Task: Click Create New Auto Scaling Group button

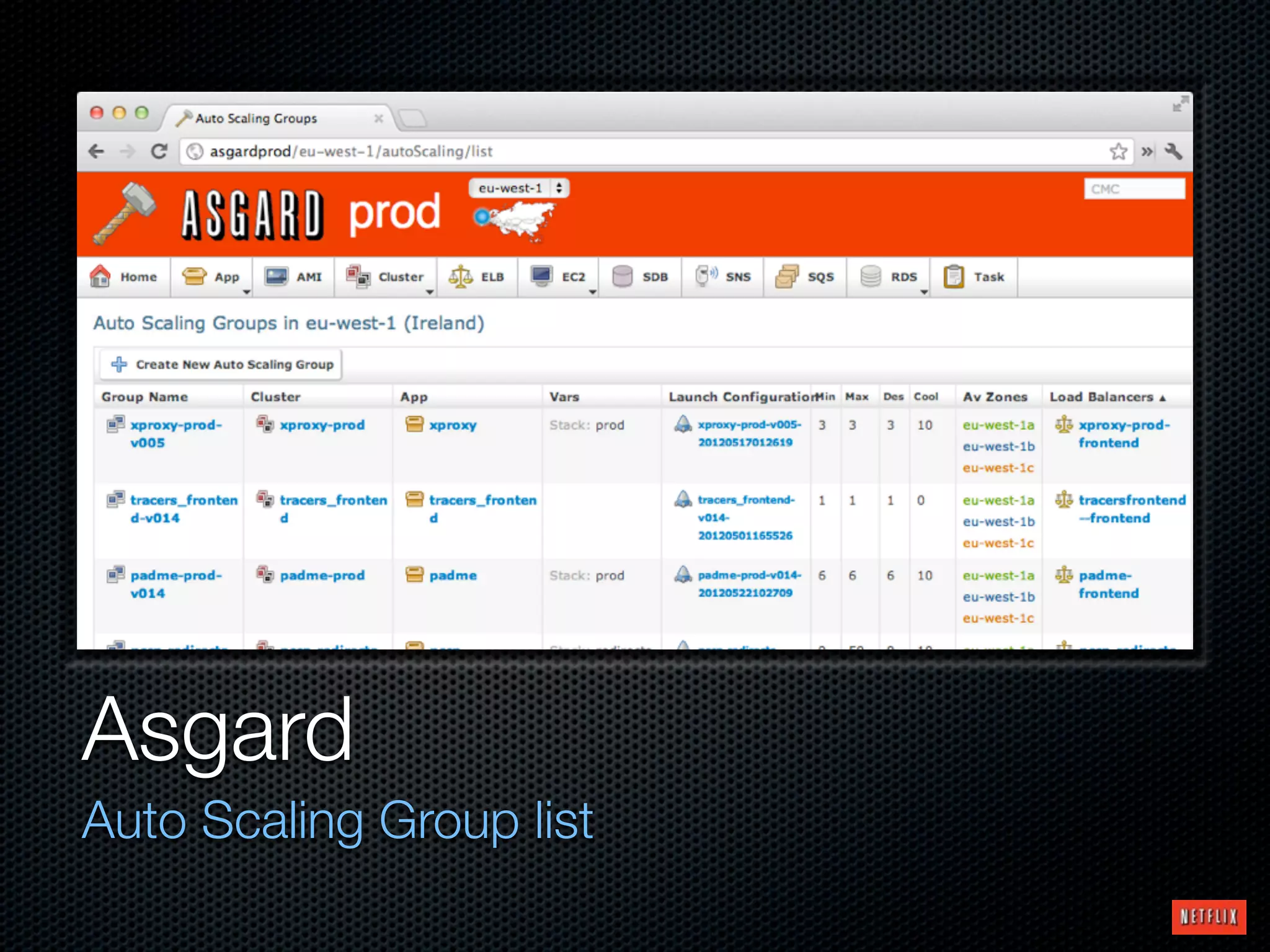Action: (x=221, y=364)
